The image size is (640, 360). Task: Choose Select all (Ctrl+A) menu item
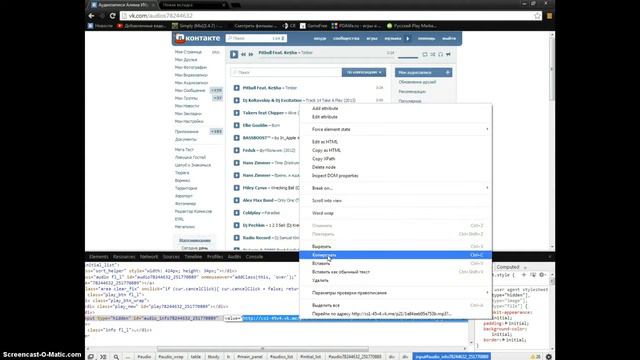point(395,305)
